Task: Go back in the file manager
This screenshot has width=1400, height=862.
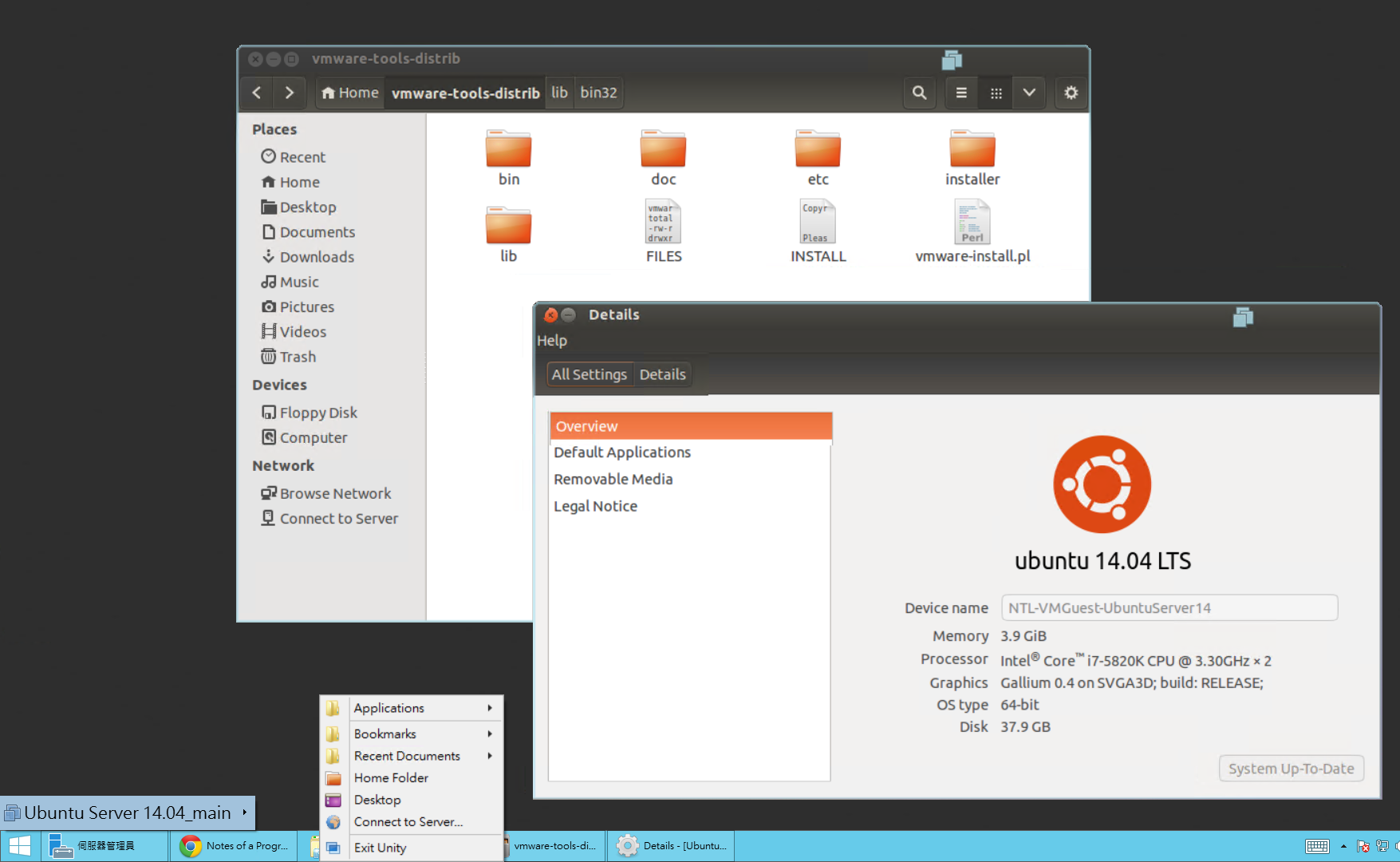Action: (256, 93)
